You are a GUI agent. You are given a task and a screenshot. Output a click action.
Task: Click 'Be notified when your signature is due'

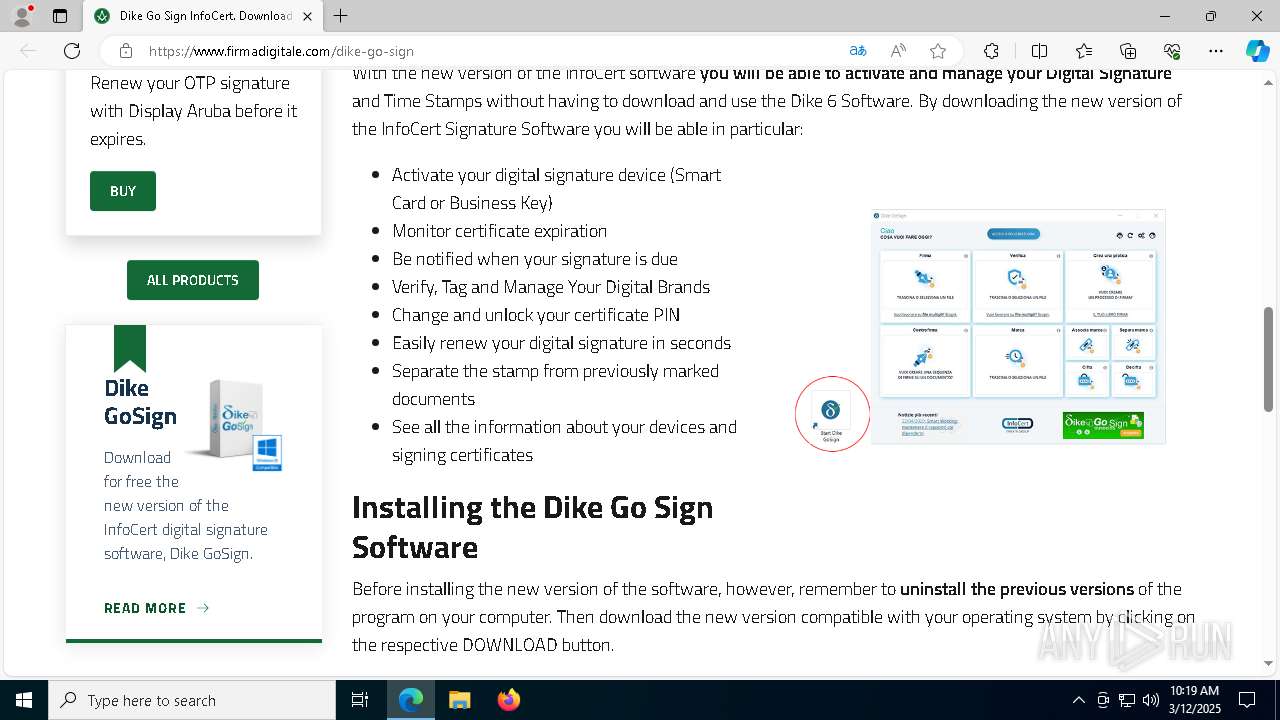535,259
